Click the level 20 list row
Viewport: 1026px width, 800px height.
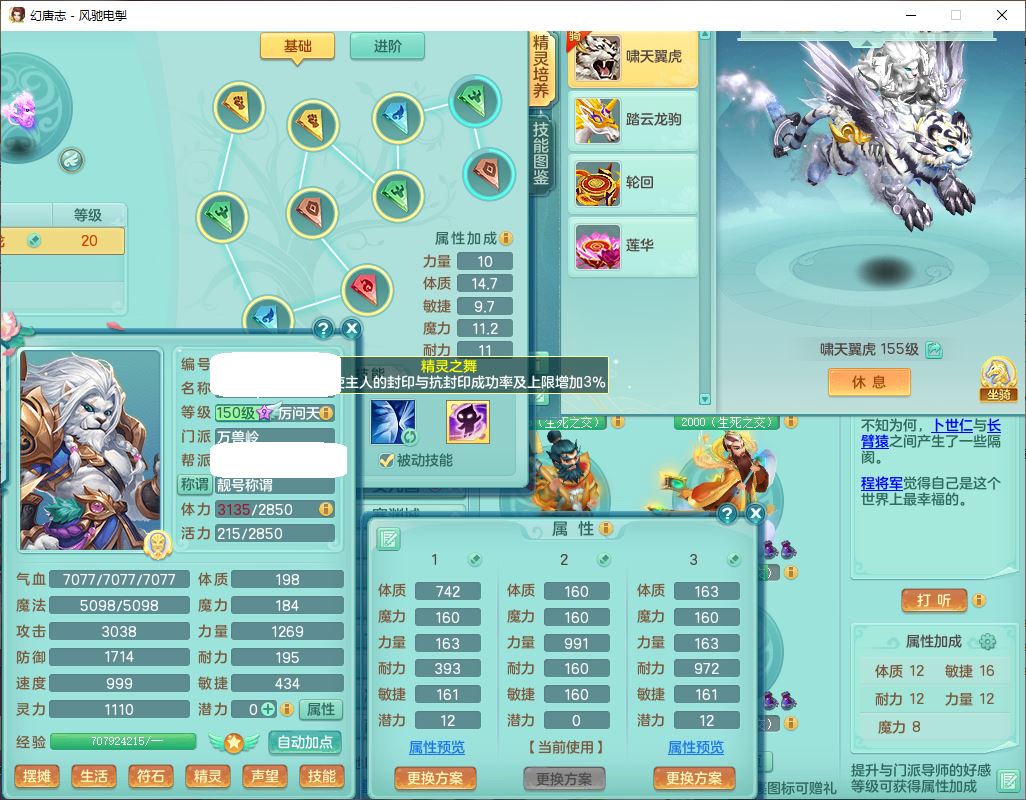(62, 241)
